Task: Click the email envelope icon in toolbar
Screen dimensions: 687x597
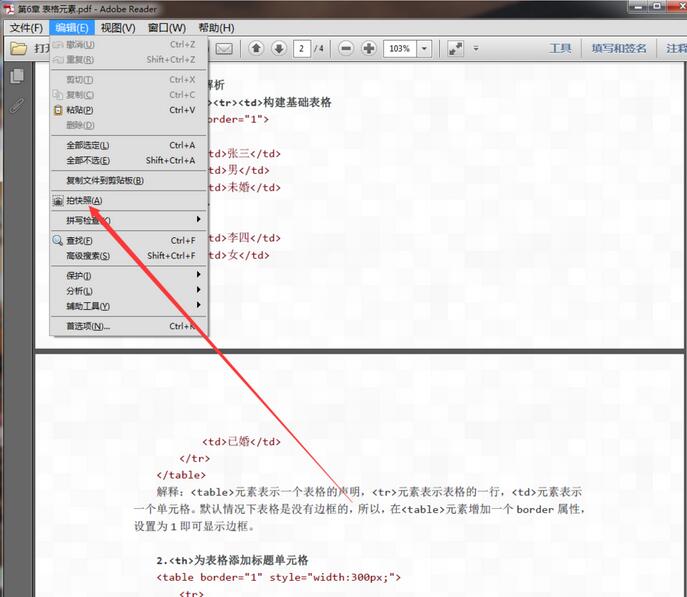Action: (x=224, y=48)
